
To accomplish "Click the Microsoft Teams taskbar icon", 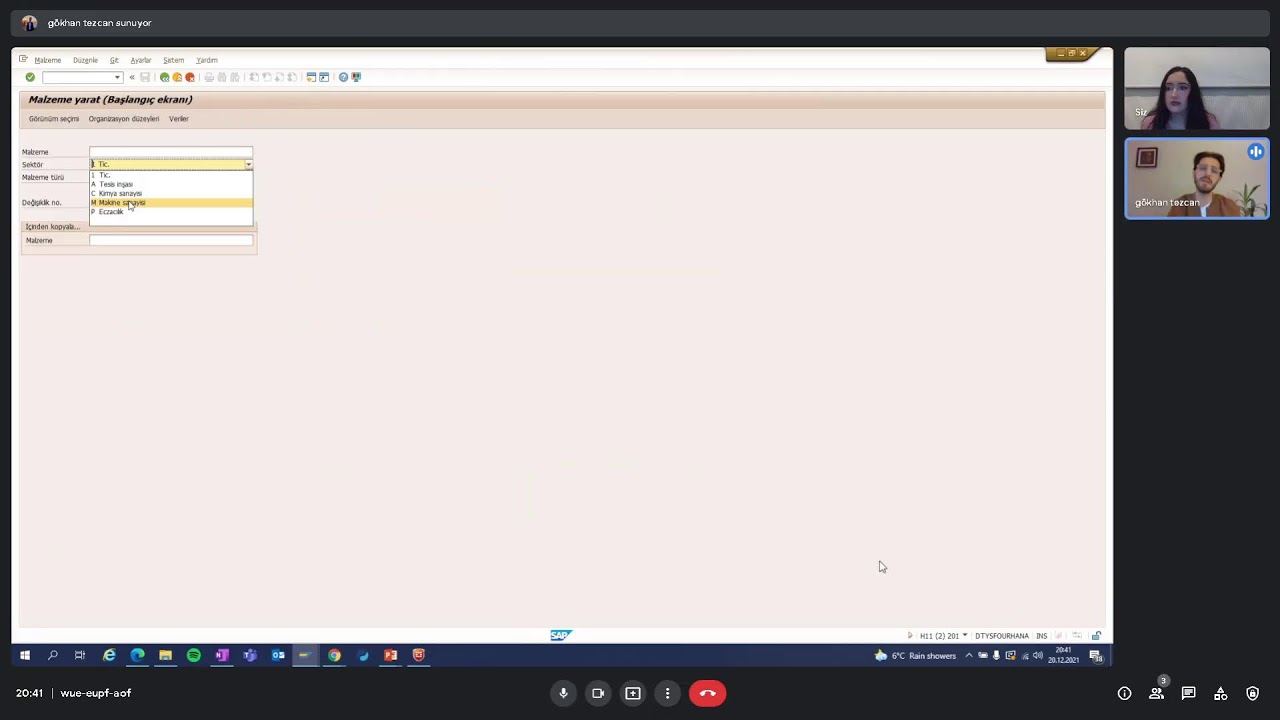I will [x=250, y=655].
